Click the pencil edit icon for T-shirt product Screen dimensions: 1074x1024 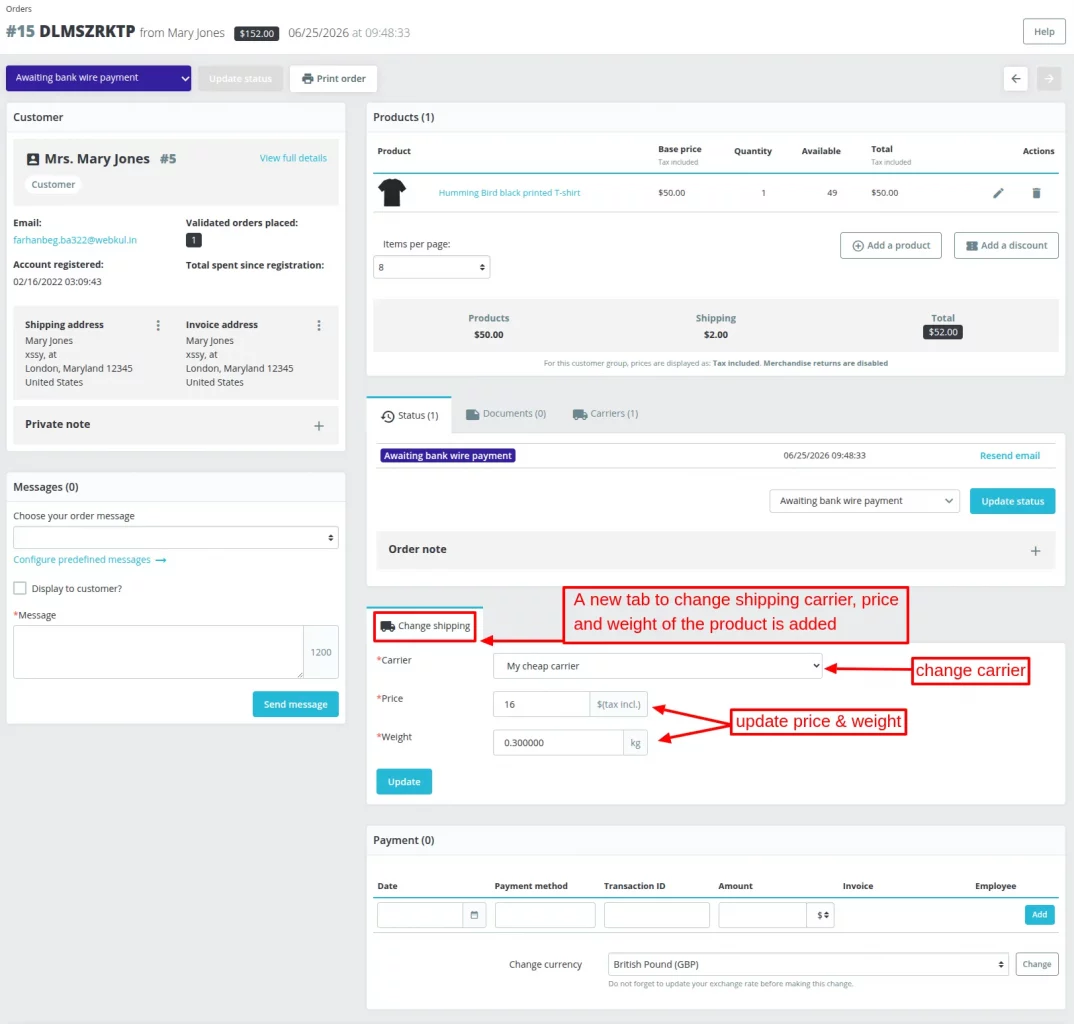[x=998, y=193]
